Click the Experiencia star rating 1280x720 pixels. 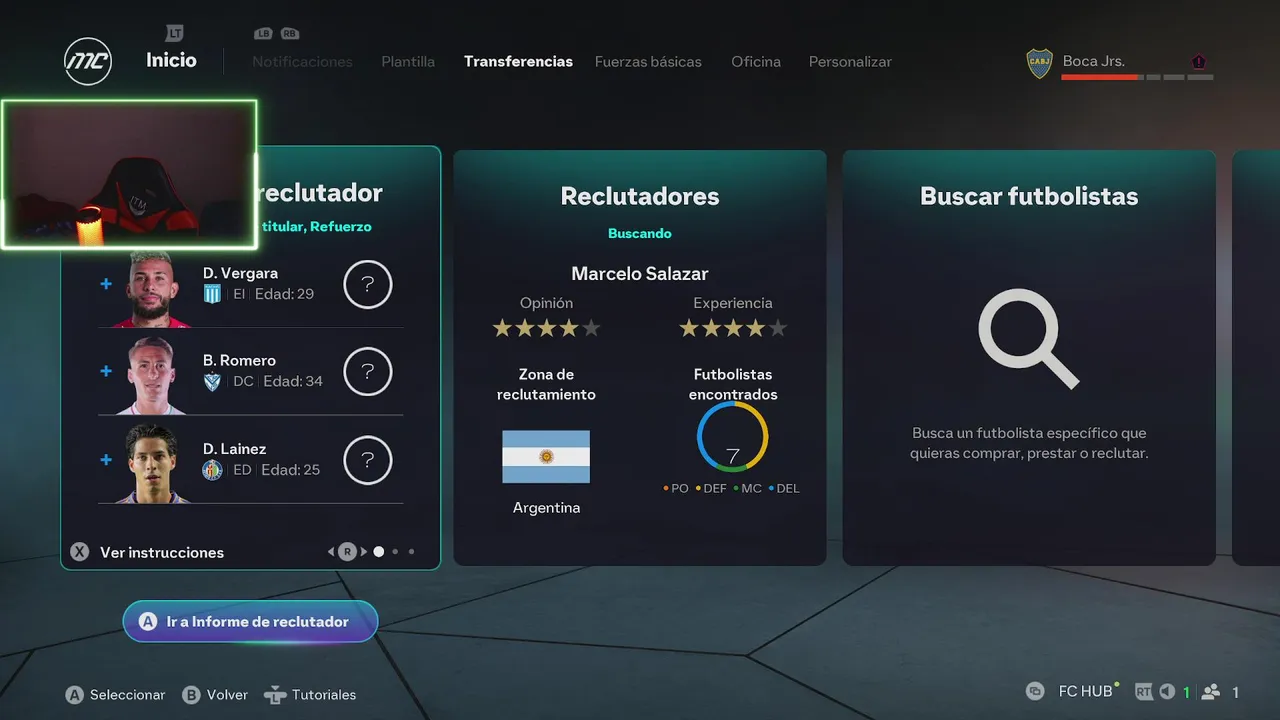733,328
